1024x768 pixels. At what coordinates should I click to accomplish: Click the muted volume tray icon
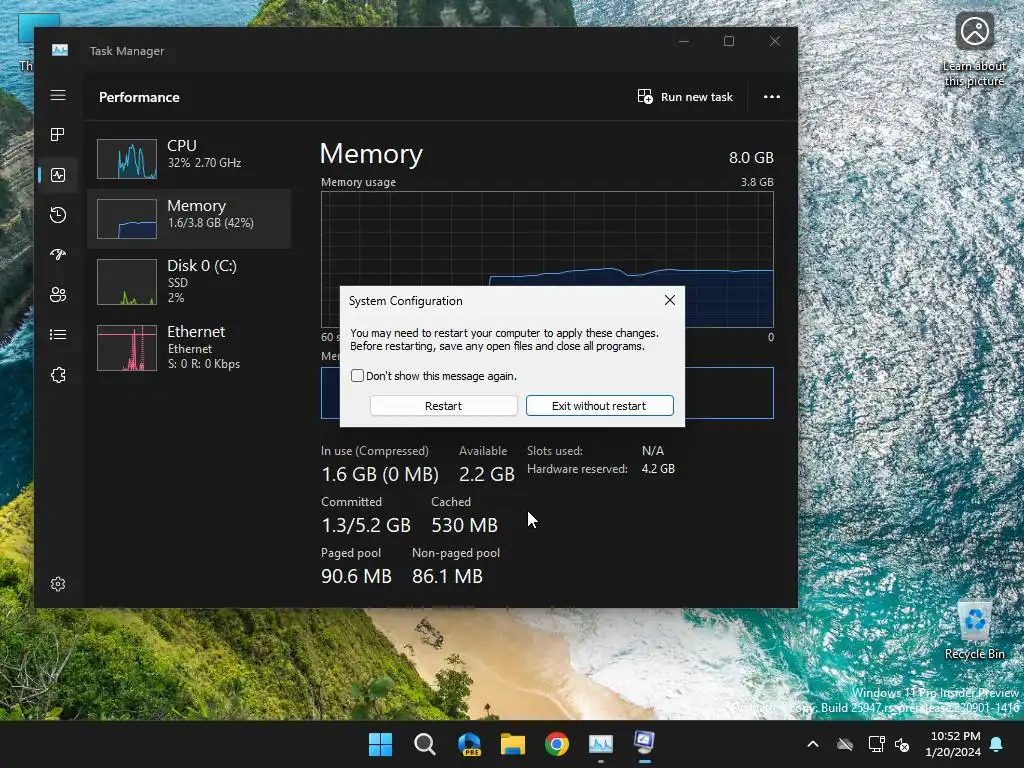click(903, 744)
